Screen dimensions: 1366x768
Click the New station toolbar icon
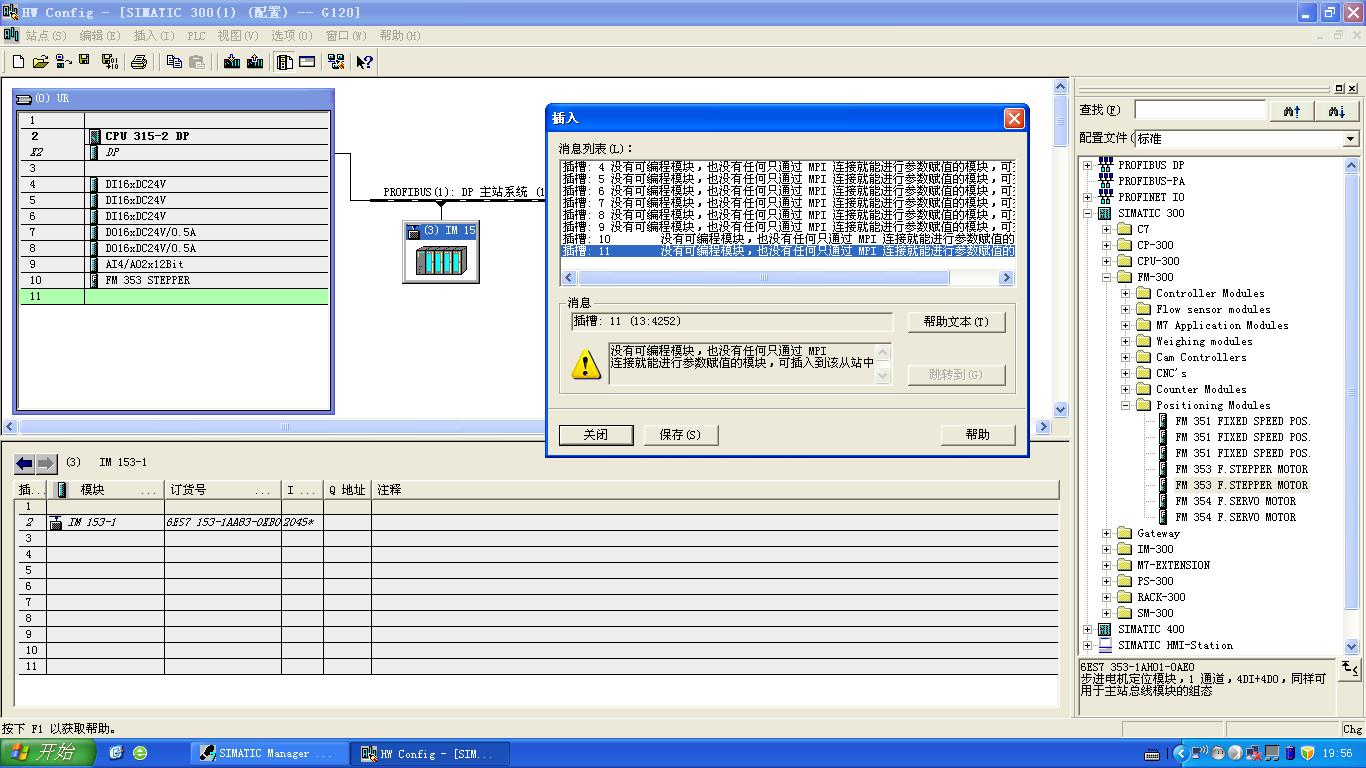[18, 62]
